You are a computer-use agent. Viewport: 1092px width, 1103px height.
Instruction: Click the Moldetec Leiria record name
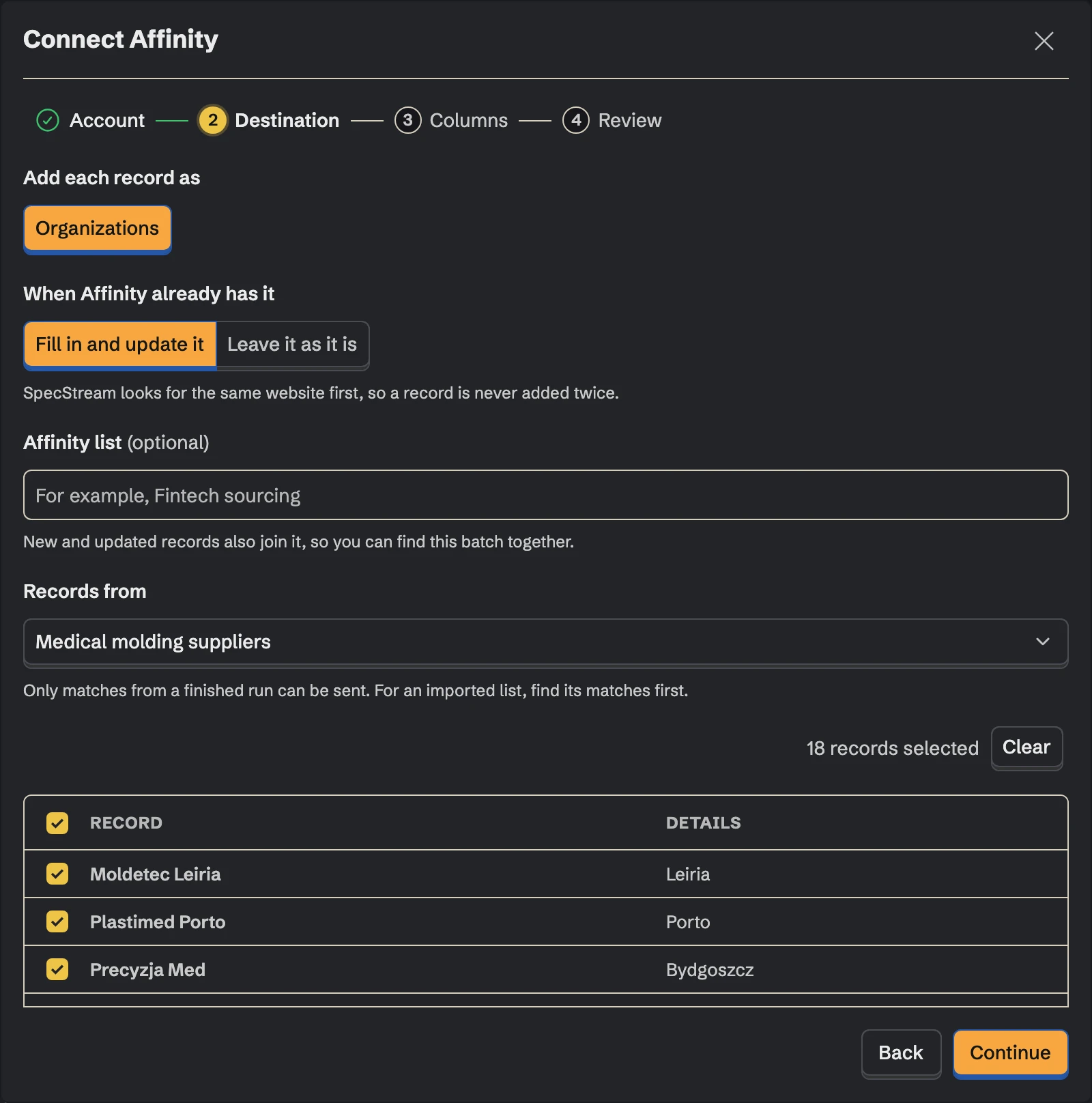click(156, 874)
